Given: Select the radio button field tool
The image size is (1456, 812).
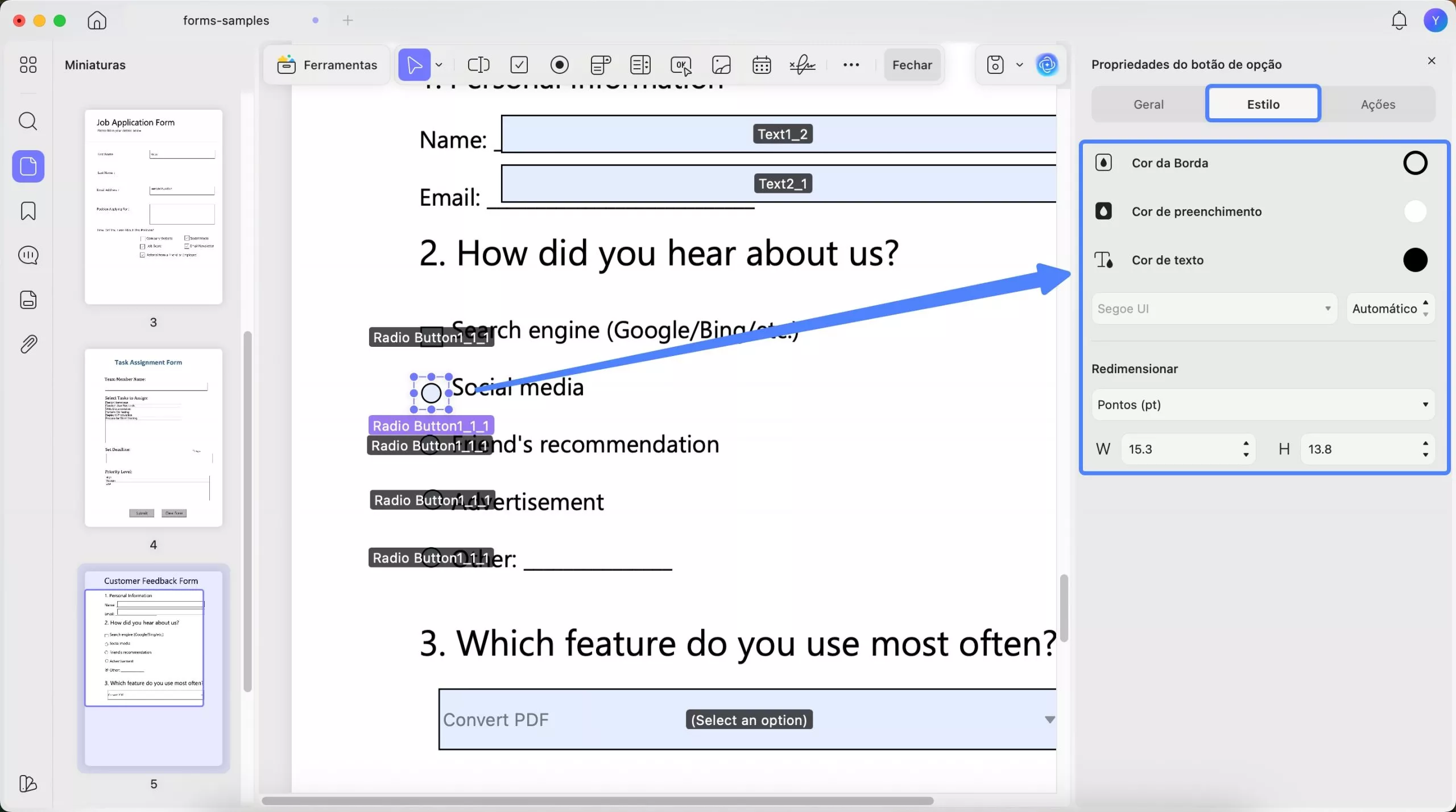Looking at the screenshot, I should click(560, 65).
